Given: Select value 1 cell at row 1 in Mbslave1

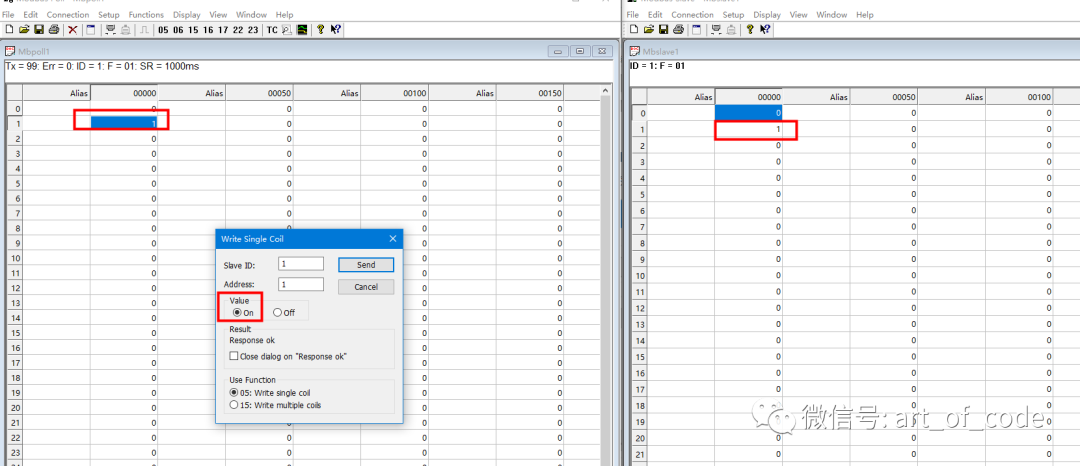Looking at the screenshot, I should click(x=748, y=129).
